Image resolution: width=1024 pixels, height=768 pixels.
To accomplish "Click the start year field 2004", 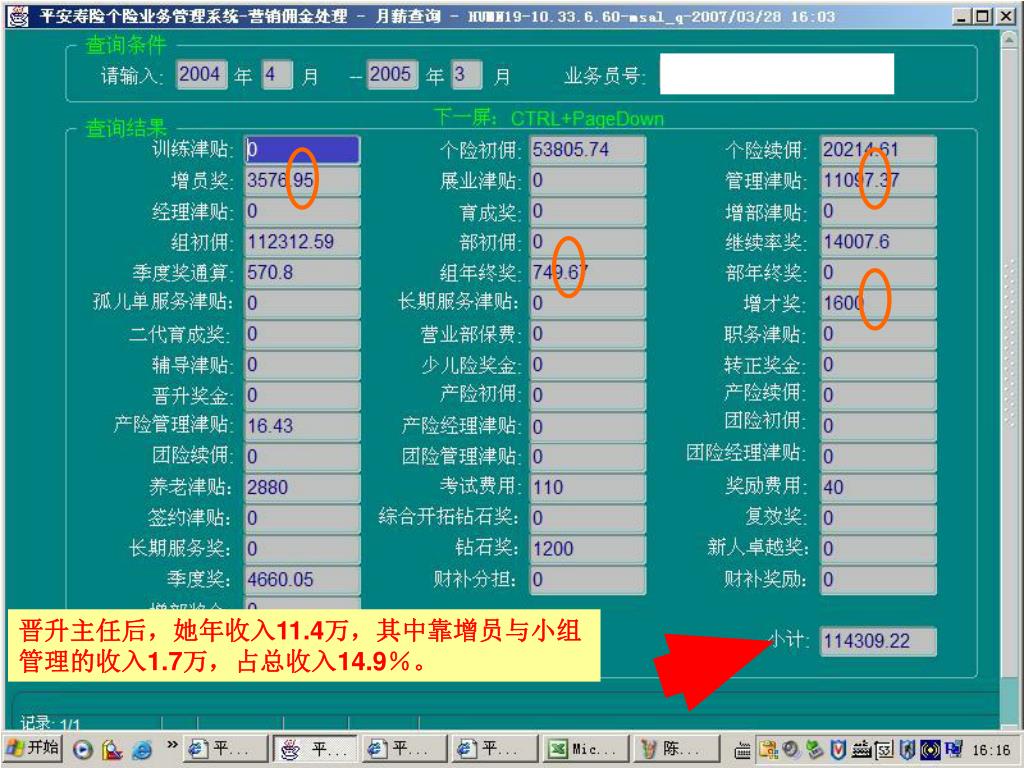I will (x=201, y=74).
